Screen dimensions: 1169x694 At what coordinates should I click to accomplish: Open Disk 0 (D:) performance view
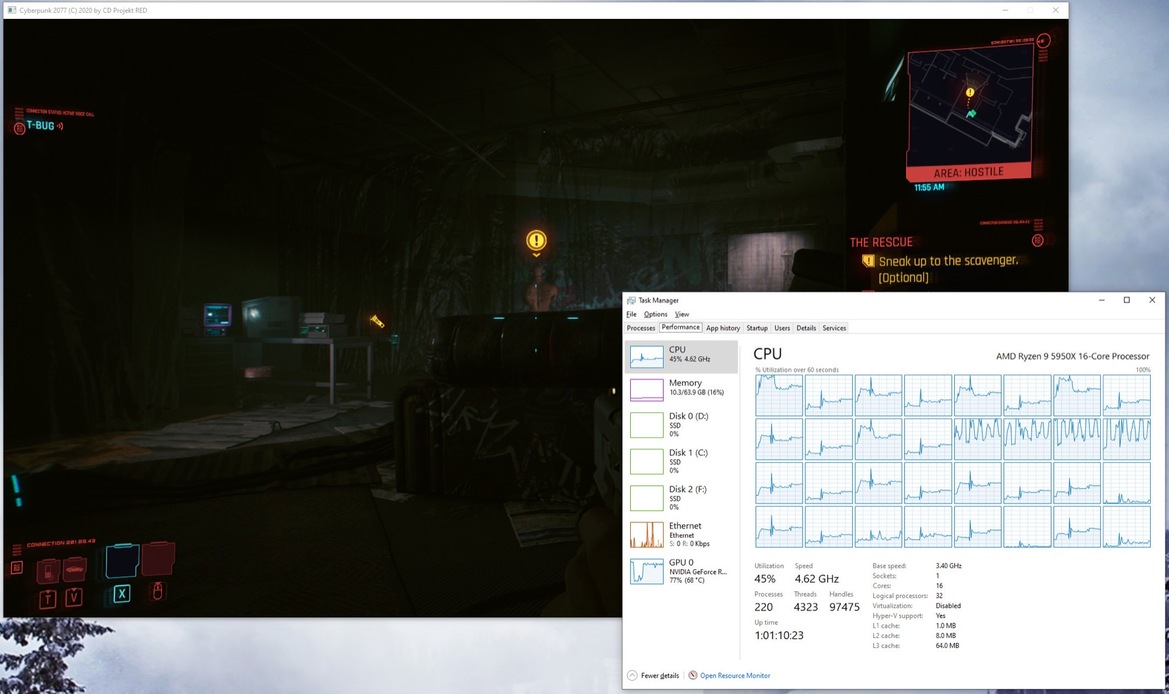(x=681, y=424)
